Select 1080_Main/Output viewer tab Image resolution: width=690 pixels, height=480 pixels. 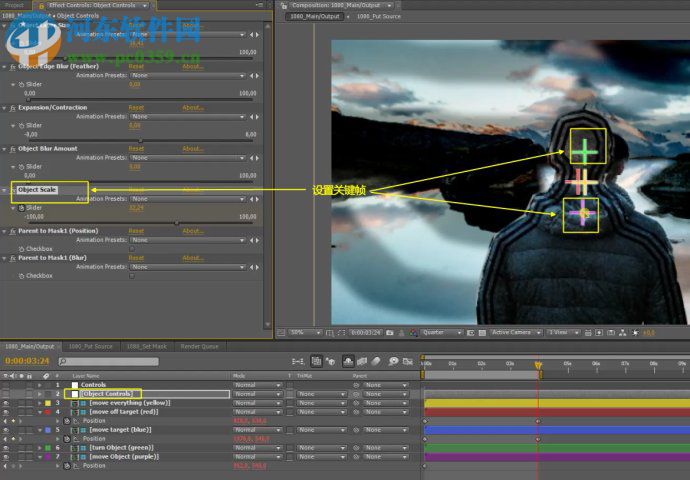315,17
